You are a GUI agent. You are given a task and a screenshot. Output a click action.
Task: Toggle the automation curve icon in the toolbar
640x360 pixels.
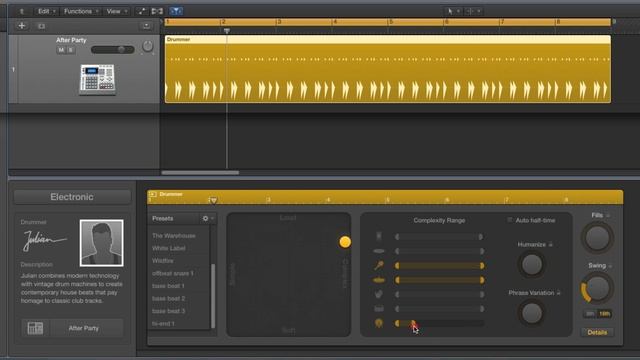(x=141, y=11)
